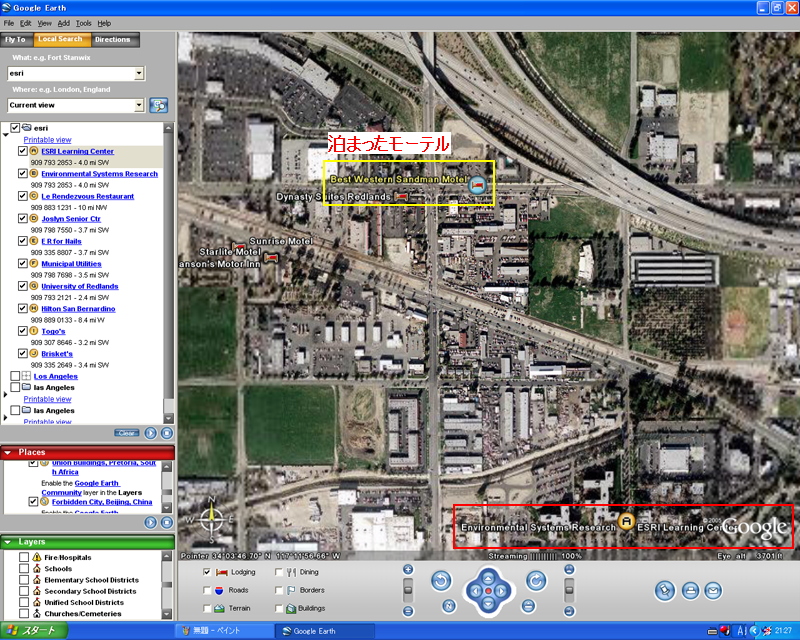Open the Add menu
This screenshot has height=640, width=800.
(x=63, y=23)
